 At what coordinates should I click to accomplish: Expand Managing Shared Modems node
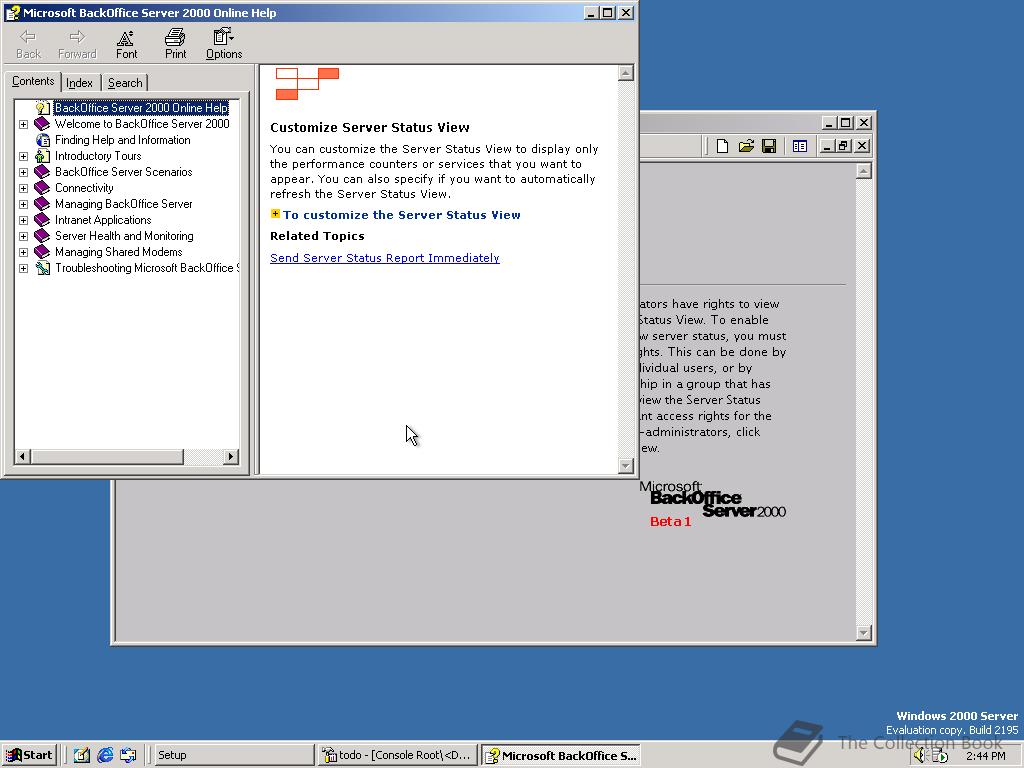(24, 252)
